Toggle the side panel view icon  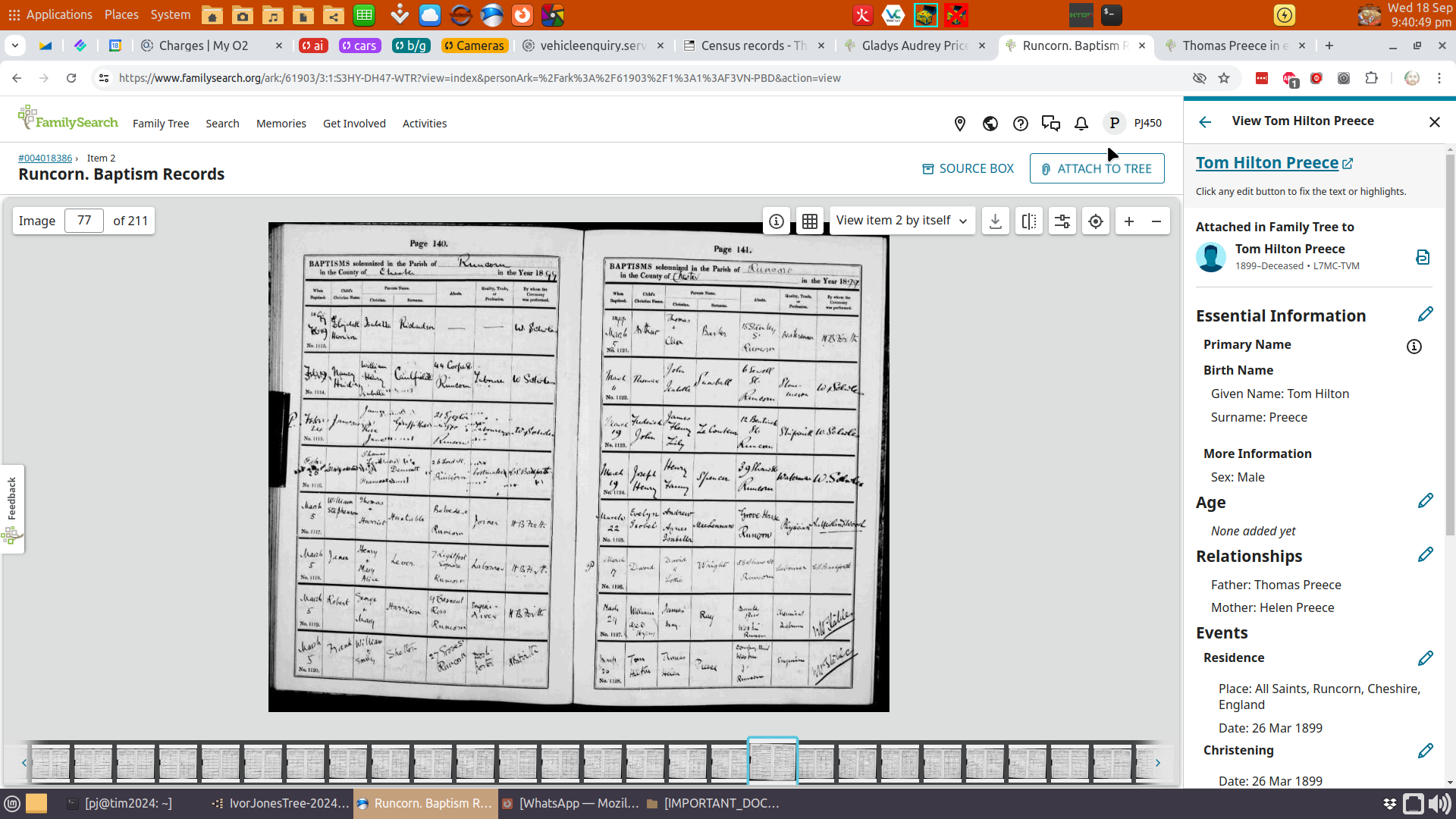pos(1029,221)
